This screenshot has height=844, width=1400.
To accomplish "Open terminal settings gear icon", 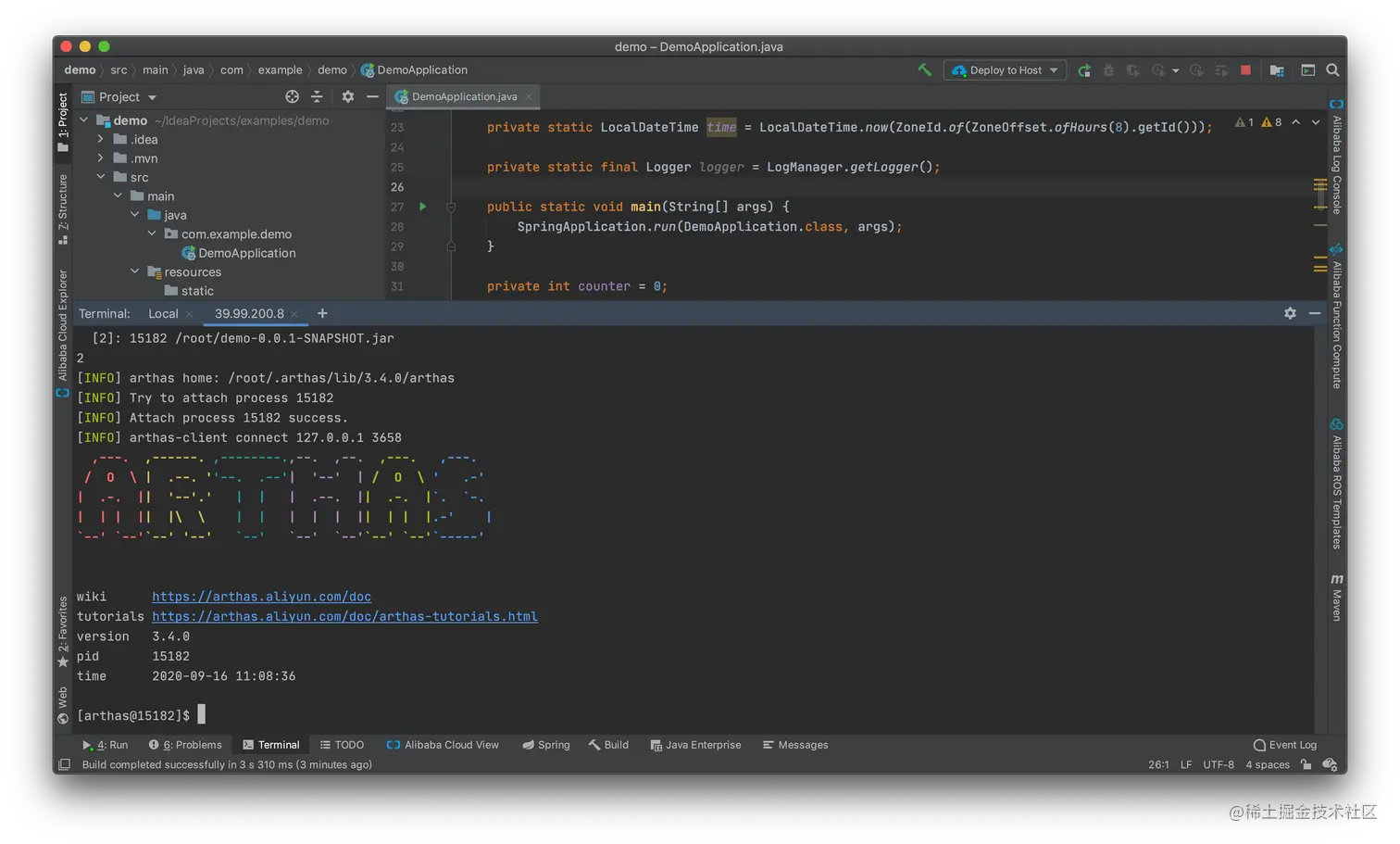I will point(1290,313).
